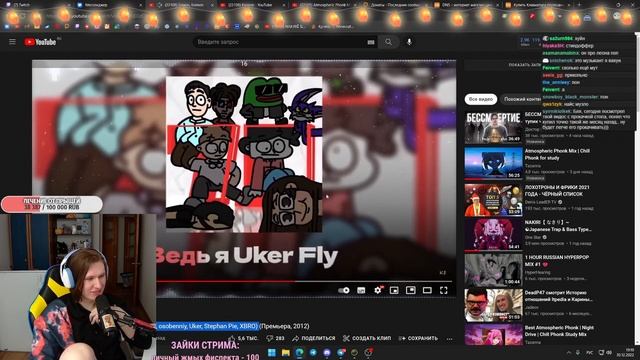Click the (Премьера, 2012) title text

(284, 326)
